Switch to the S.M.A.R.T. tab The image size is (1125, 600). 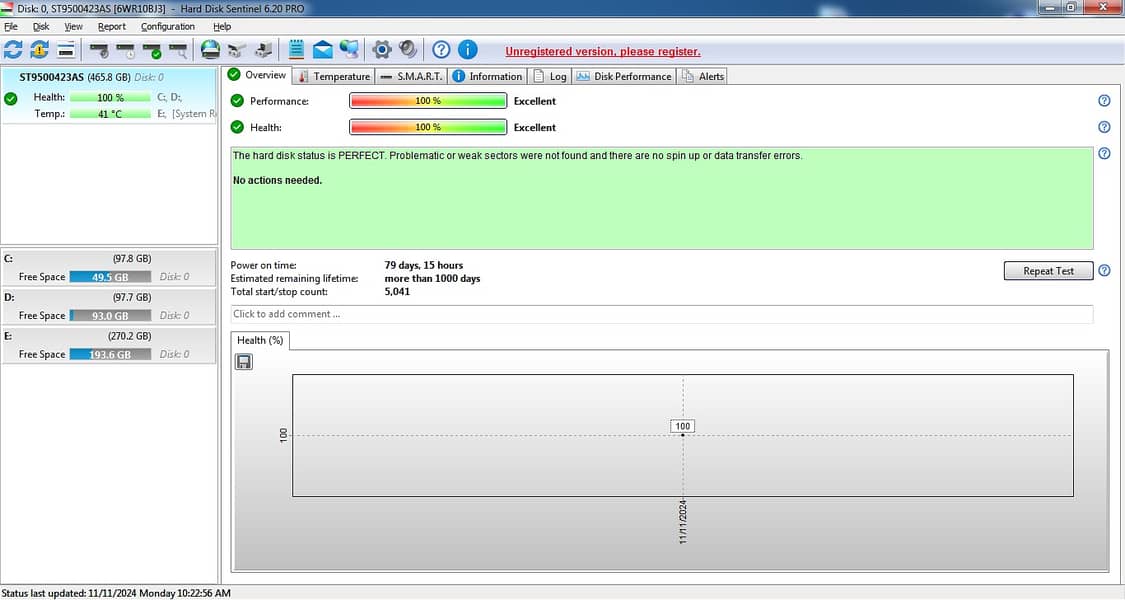tap(411, 76)
